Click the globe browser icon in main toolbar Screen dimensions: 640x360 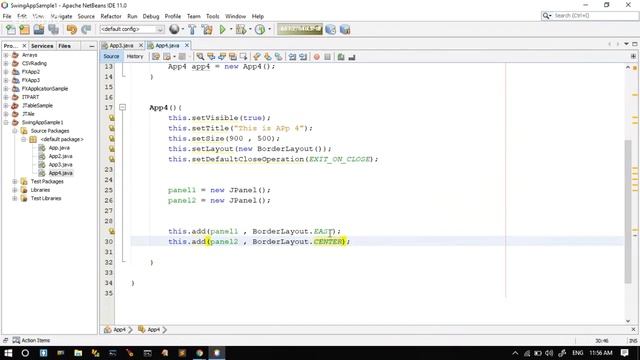tap(174, 29)
